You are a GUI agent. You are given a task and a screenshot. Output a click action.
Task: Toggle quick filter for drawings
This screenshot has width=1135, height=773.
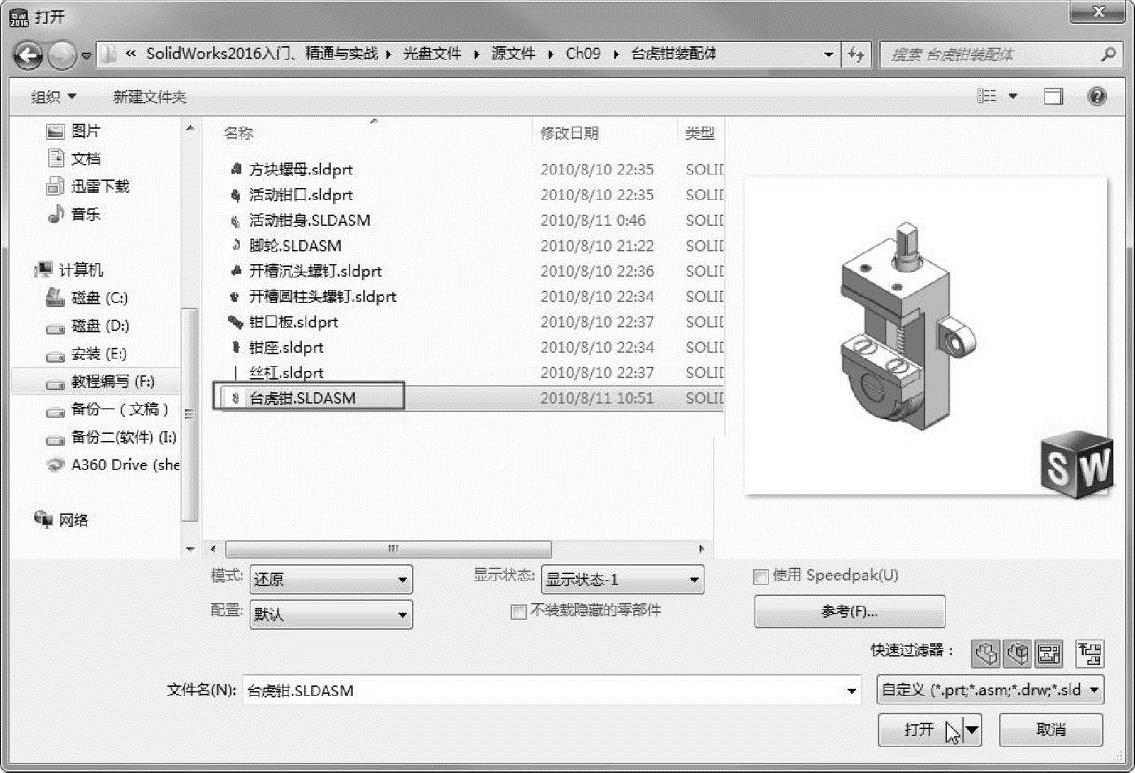(x=1049, y=654)
